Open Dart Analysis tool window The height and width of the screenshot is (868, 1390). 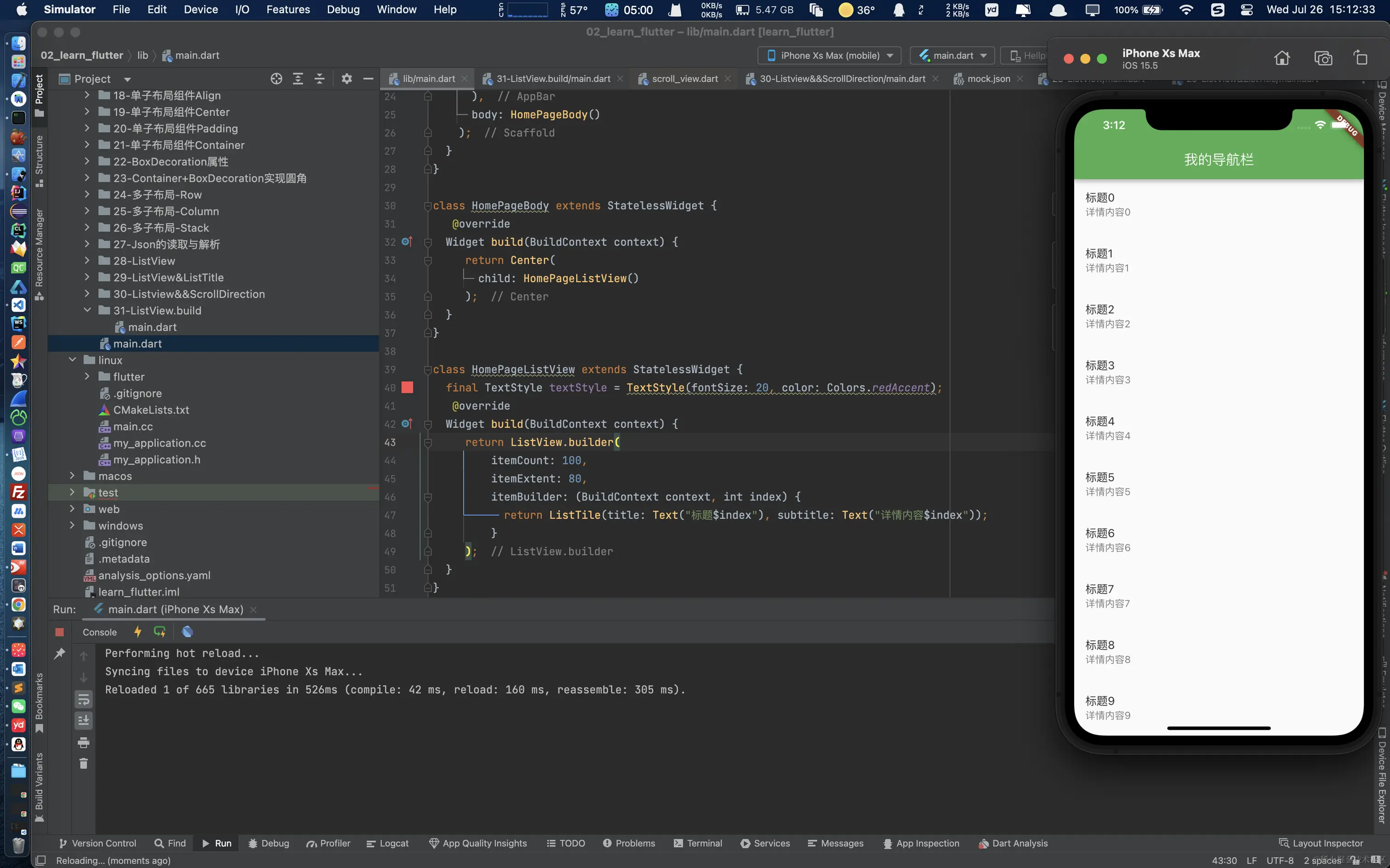point(1014,843)
